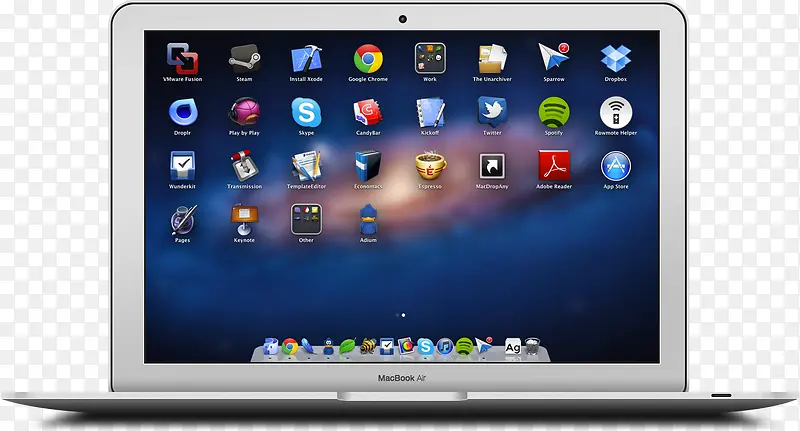Launch the Keynote app
This screenshot has height=431, width=800.
pos(244,219)
